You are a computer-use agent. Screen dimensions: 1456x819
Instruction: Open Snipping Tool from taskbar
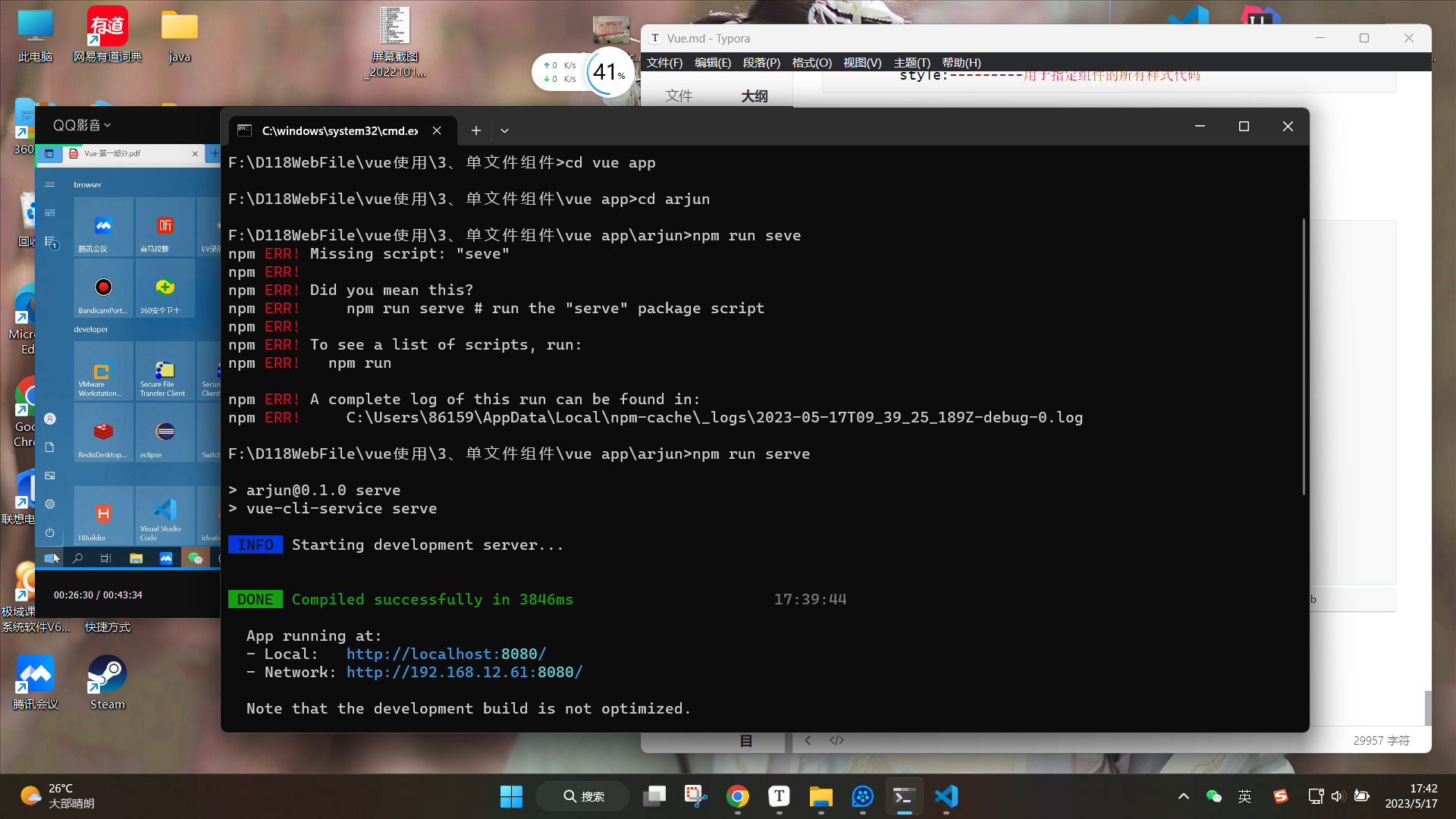(x=695, y=796)
